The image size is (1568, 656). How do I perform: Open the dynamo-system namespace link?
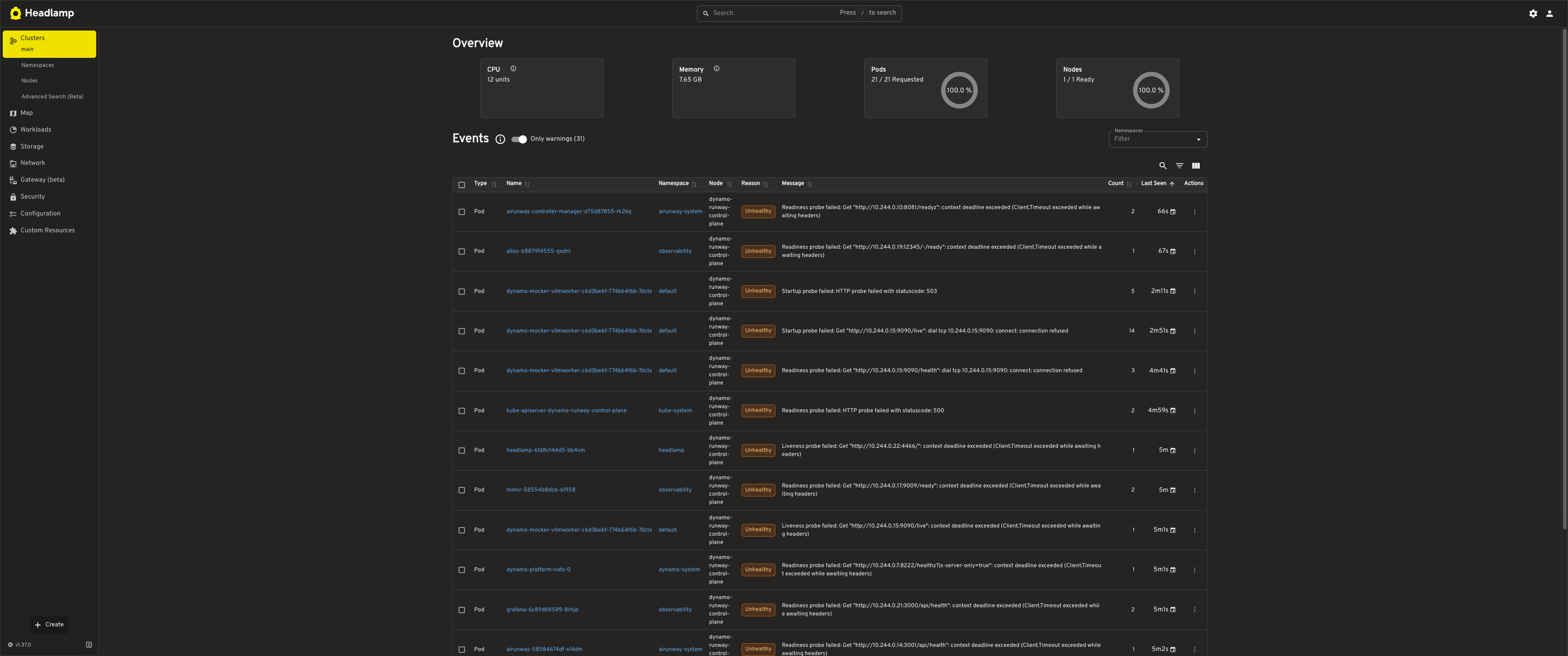click(679, 569)
